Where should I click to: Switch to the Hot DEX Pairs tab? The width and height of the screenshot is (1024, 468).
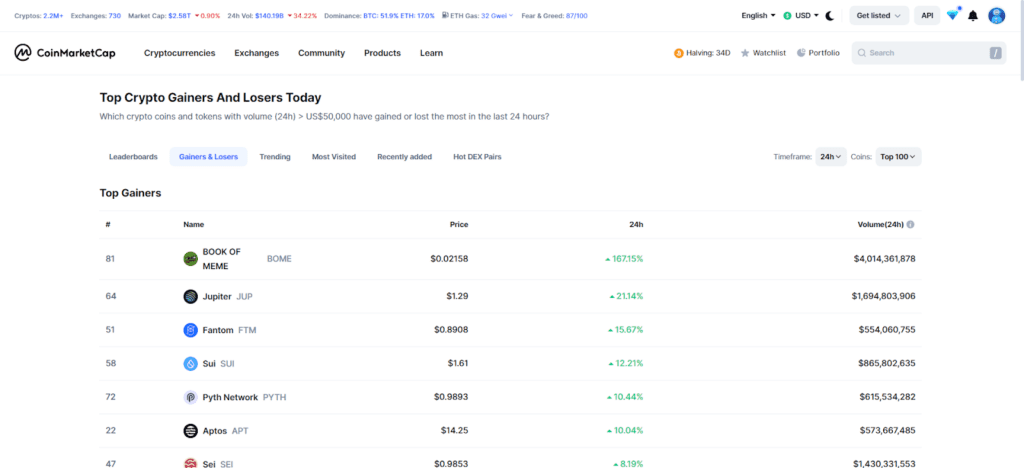tap(477, 157)
